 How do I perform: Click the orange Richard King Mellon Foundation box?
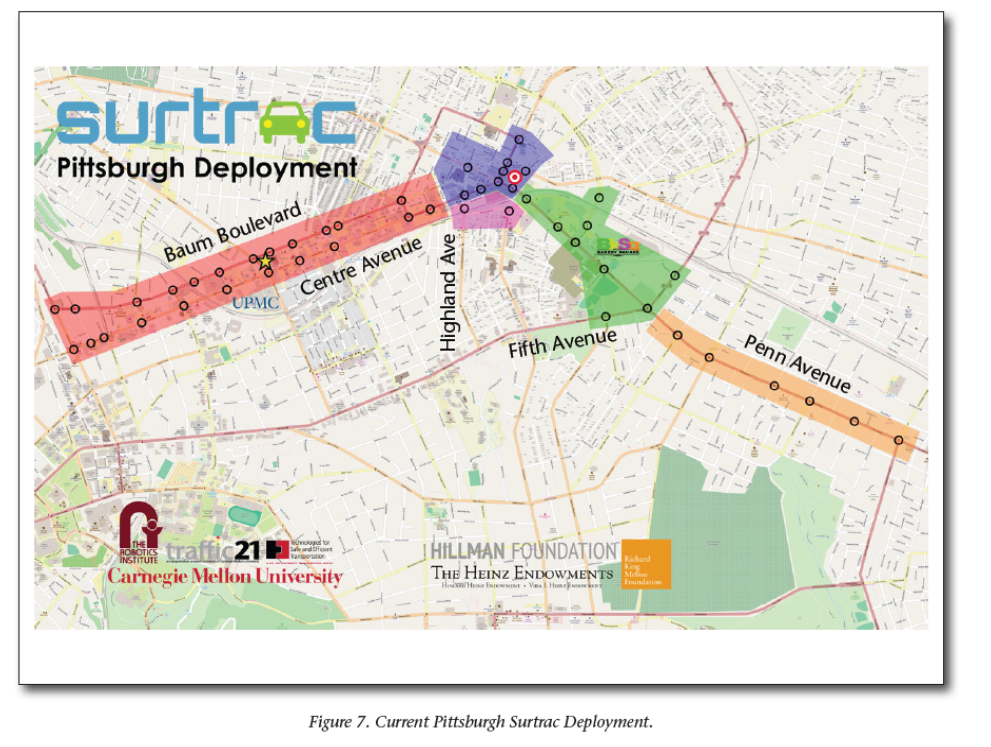pos(645,564)
